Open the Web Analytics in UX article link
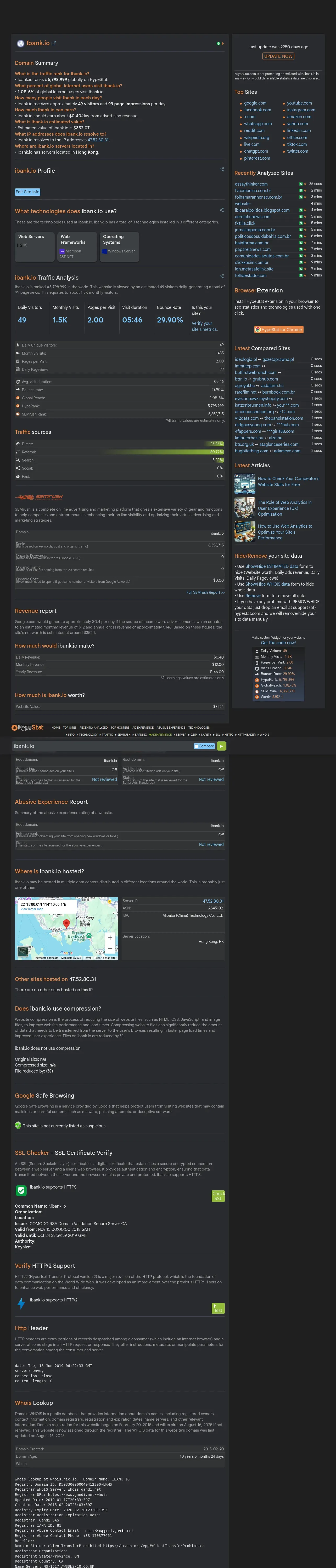The height and width of the screenshot is (1568, 336). point(285,508)
